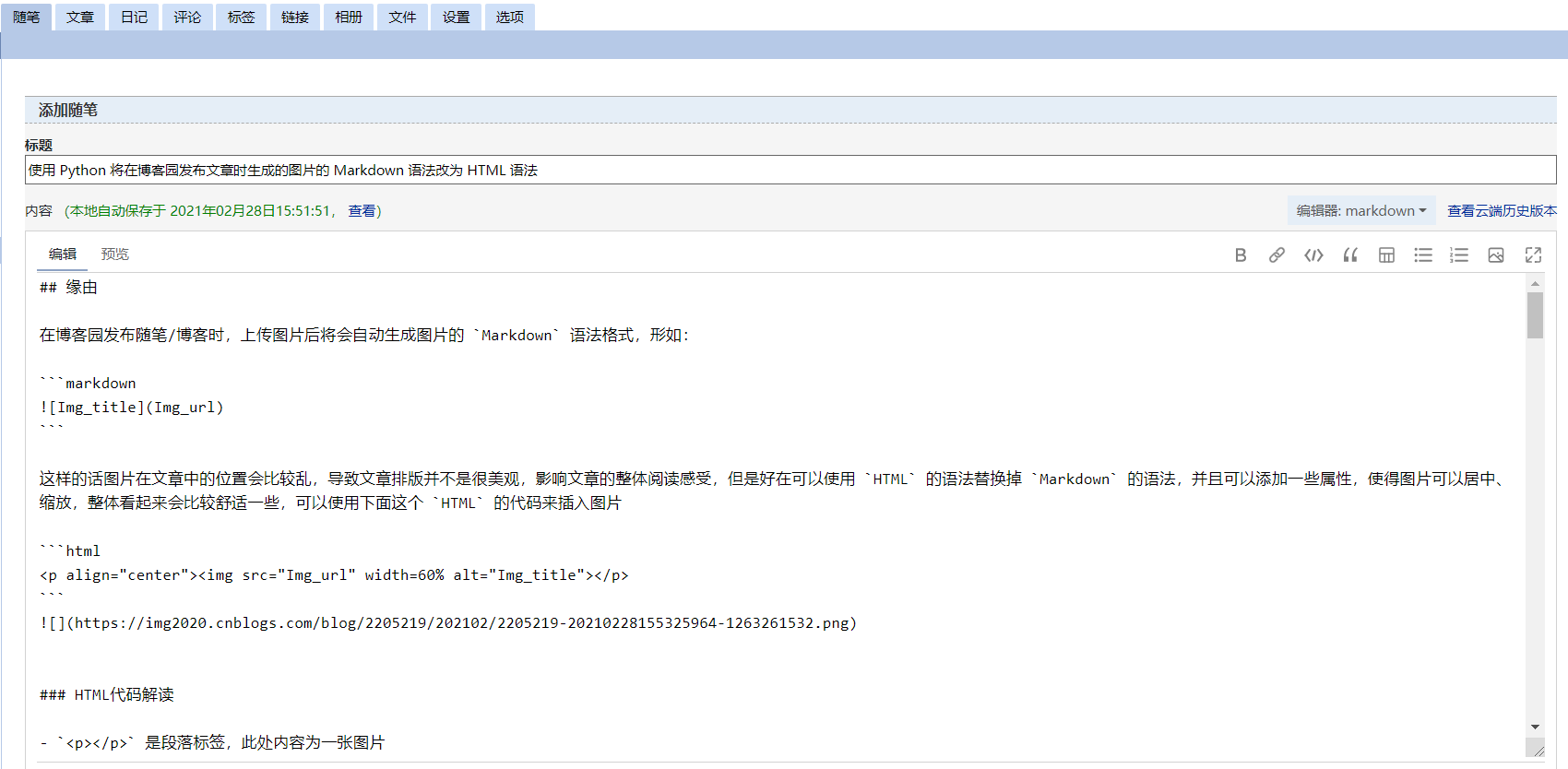Click the 本地自动保存于 timestamp text

200,211
